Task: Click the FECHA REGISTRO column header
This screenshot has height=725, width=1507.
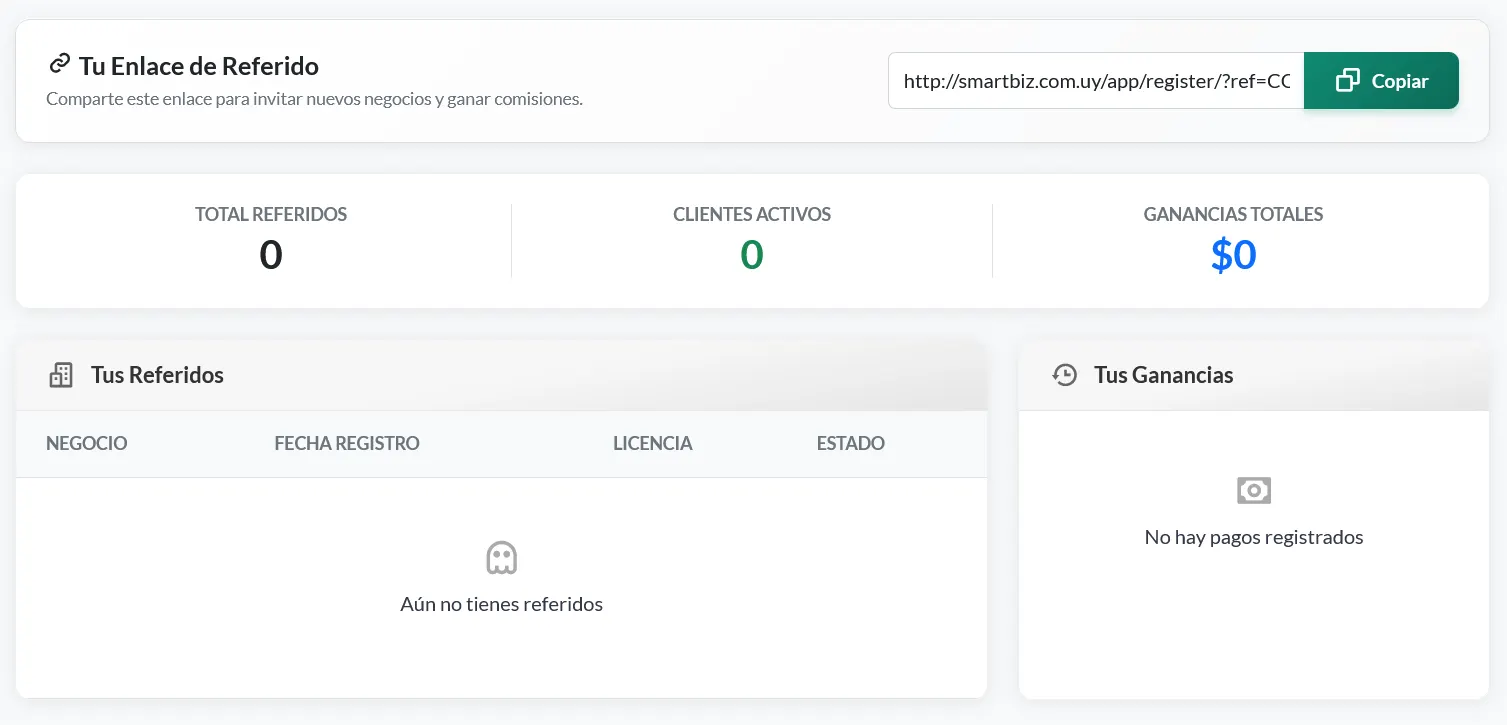Action: coord(347,444)
